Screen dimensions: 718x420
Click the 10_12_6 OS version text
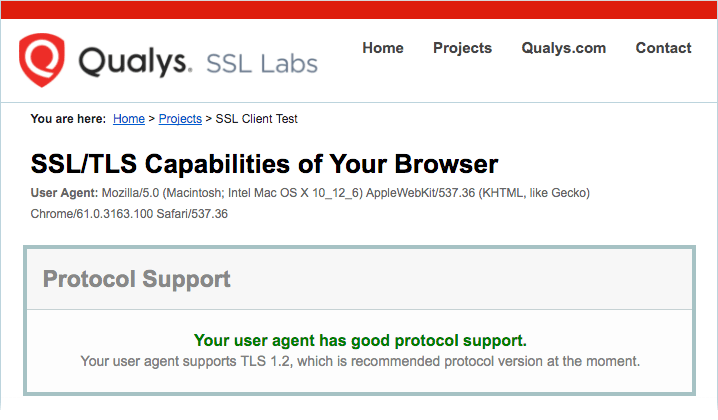[336, 192]
